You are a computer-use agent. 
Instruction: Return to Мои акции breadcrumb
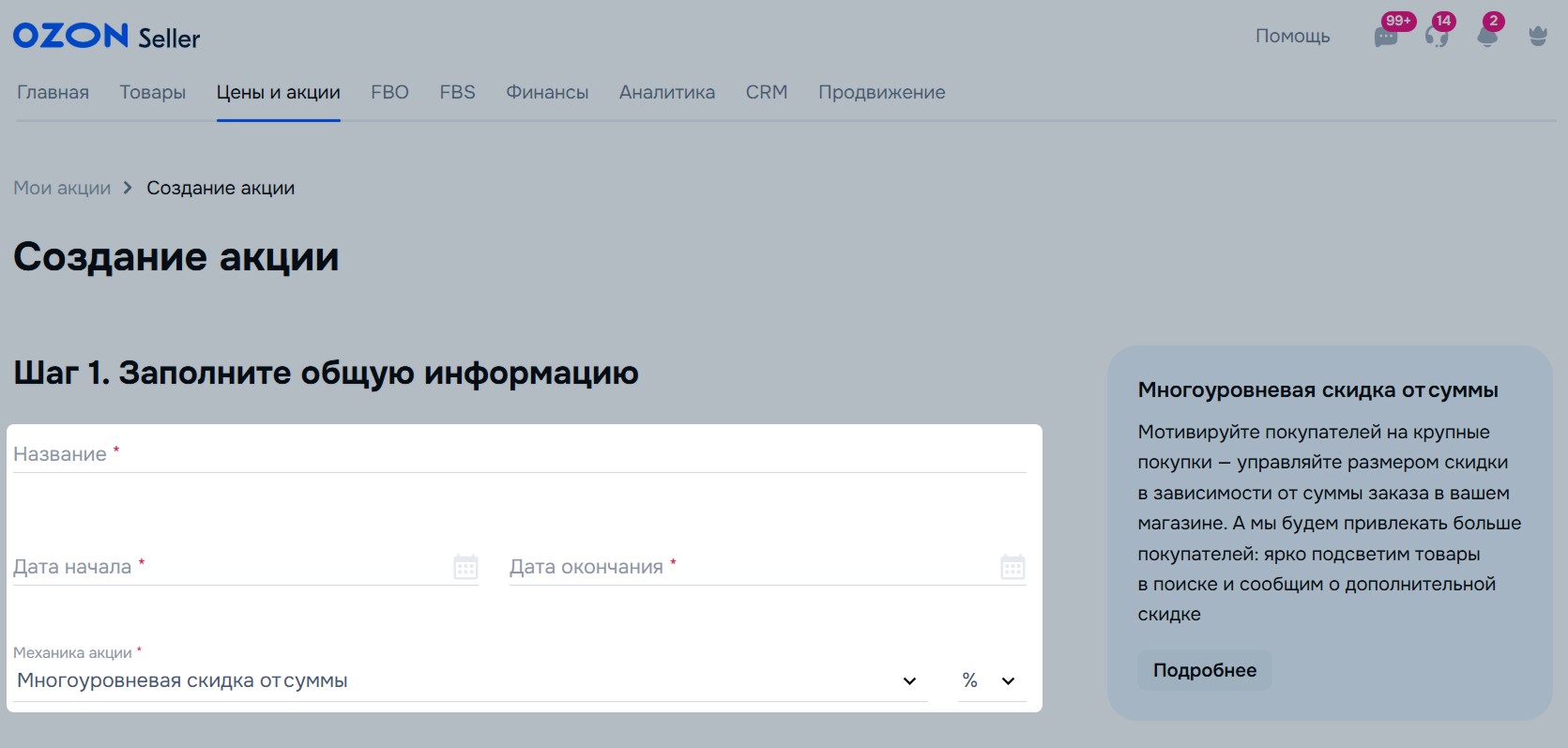tap(62, 189)
